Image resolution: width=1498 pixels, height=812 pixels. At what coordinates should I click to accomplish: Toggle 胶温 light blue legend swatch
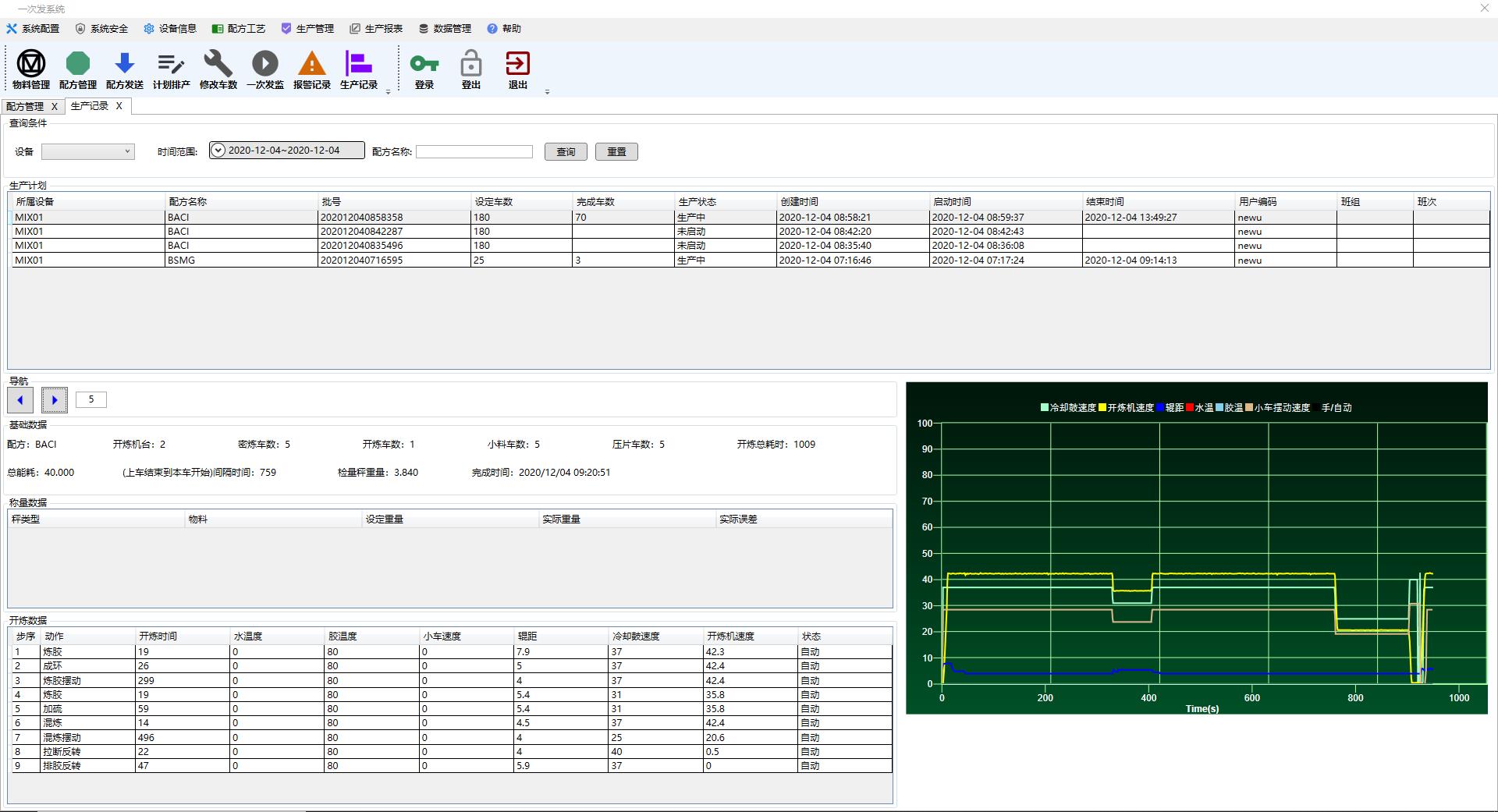pyautogui.click(x=1219, y=408)
